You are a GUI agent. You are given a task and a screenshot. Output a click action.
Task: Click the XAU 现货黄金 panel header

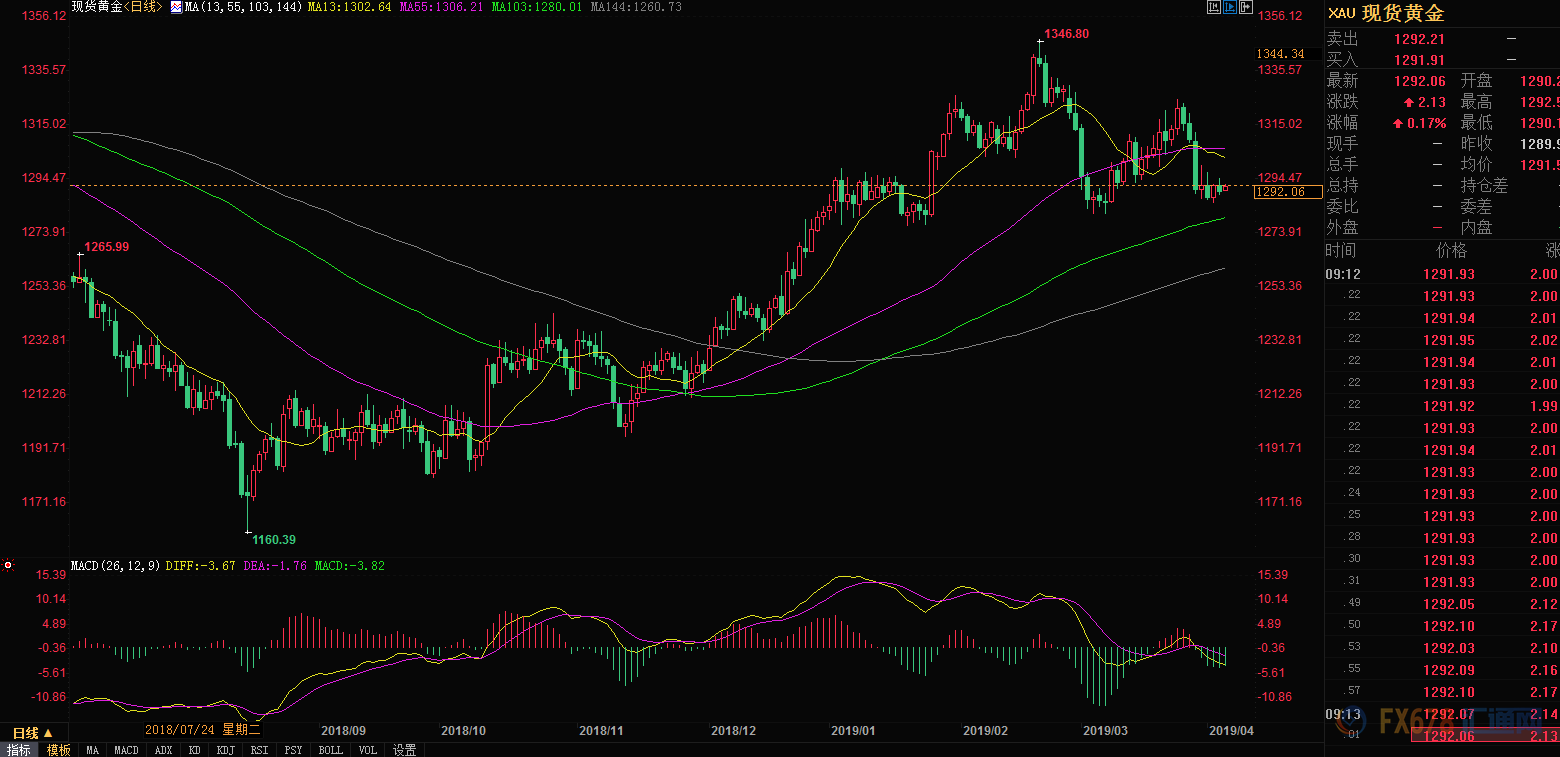click(x=1386, y=14)
